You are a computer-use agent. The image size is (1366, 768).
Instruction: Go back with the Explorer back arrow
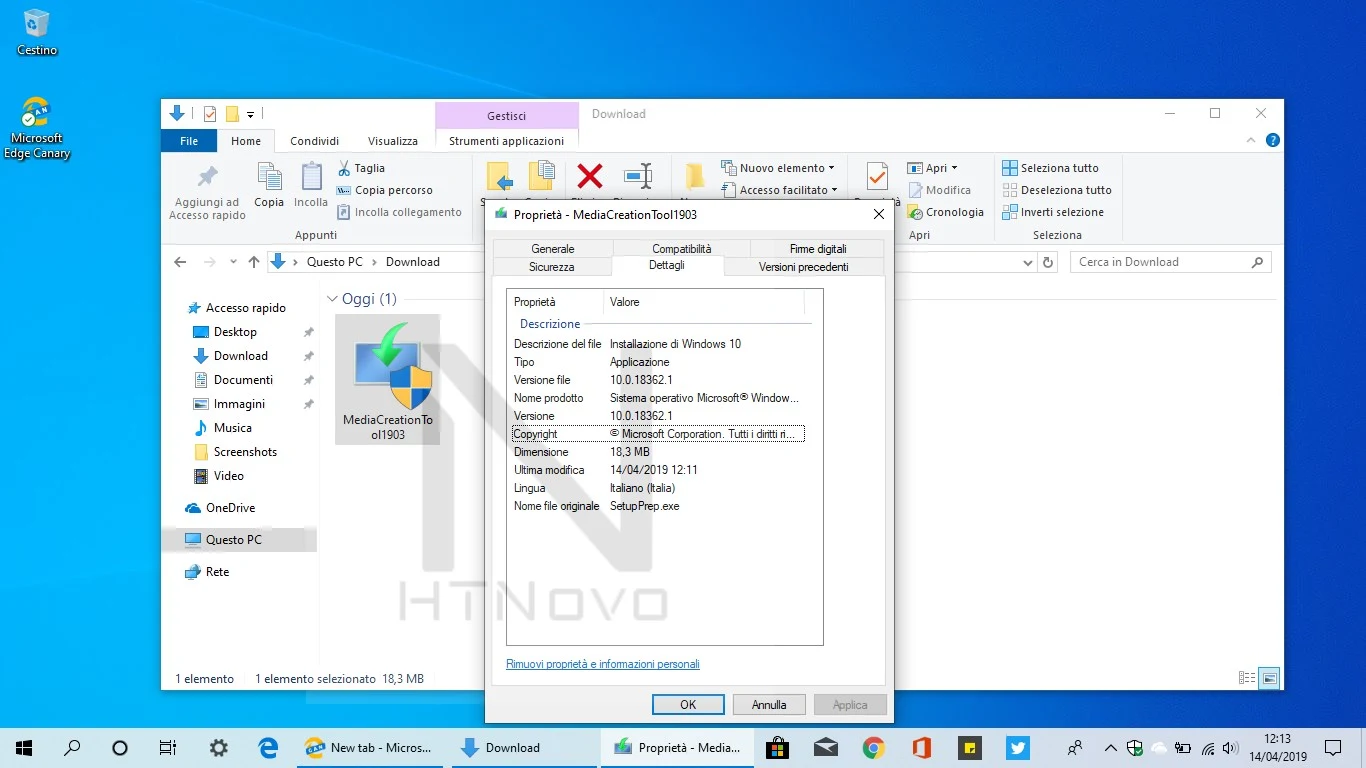(x=180, y=262)
